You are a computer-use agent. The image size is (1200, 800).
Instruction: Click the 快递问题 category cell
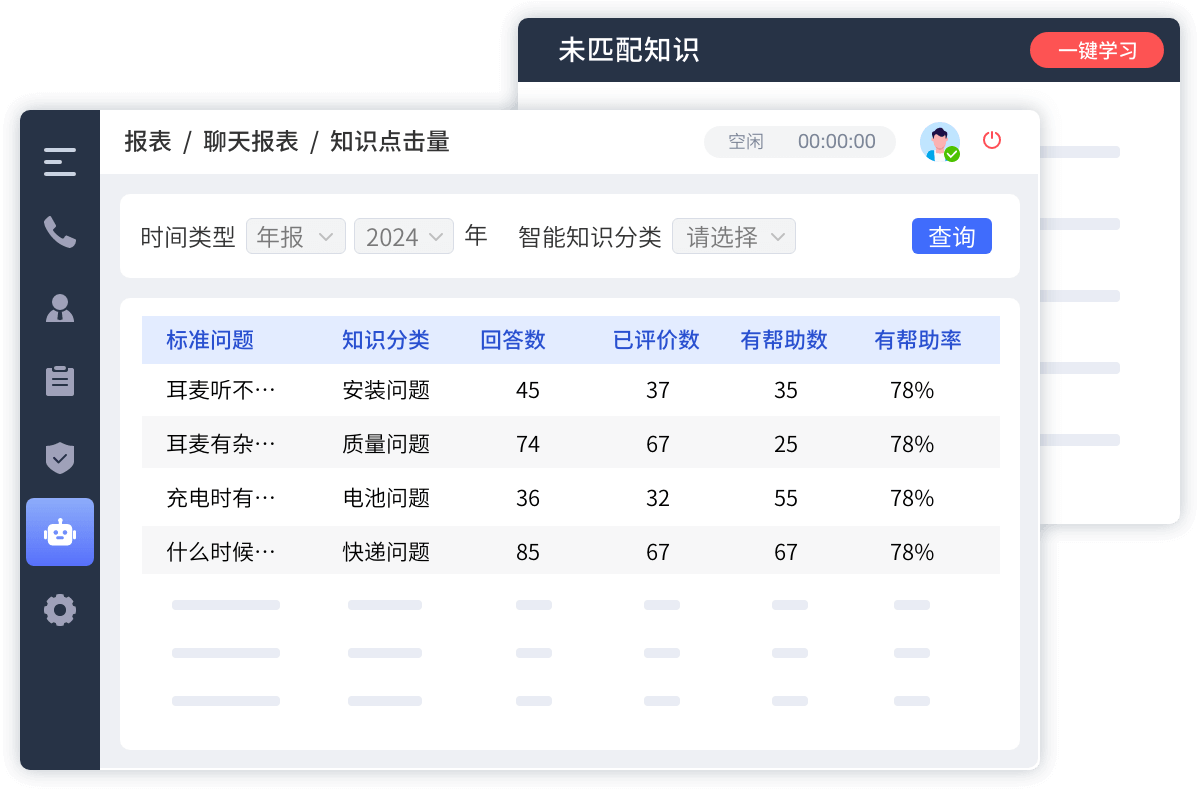pos(386,552)
